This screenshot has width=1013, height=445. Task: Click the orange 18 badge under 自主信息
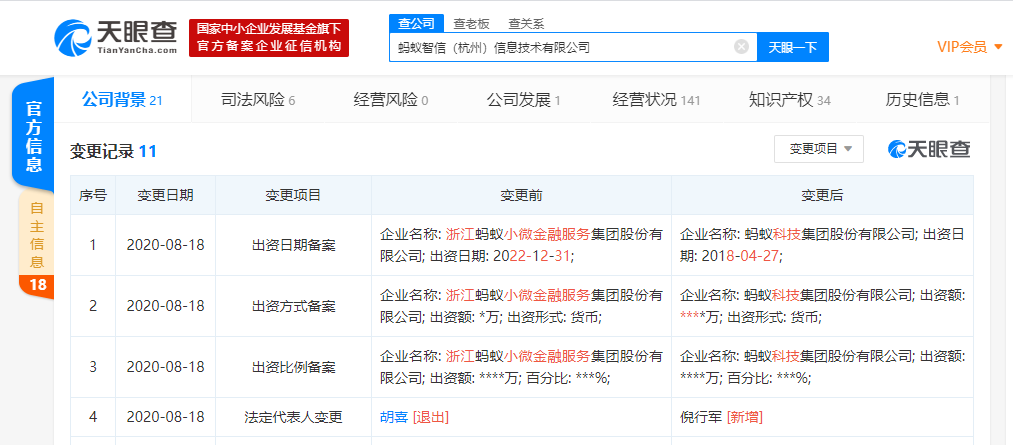pos(37,284)
